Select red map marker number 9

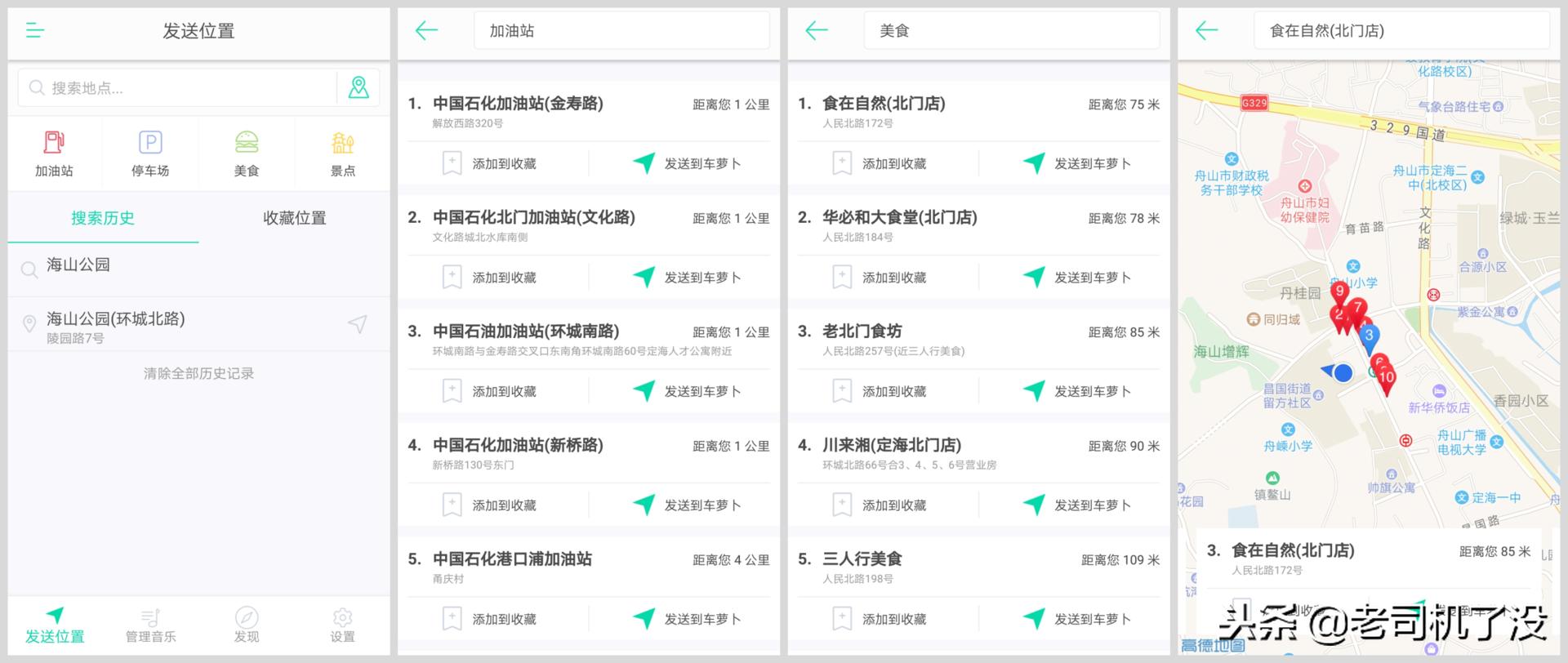[1339, 292]
